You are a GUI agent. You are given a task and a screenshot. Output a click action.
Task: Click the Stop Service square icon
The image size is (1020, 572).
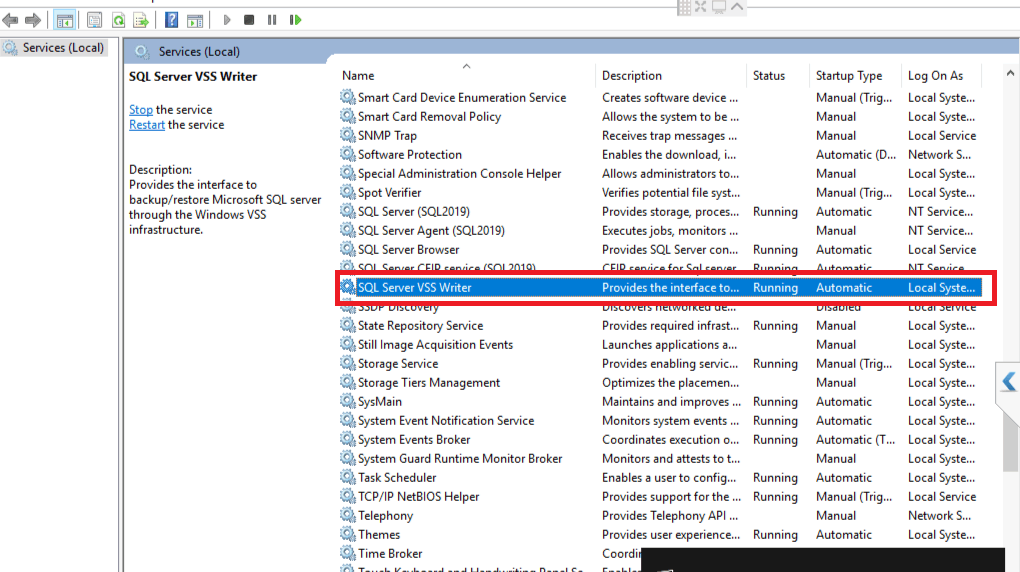click(248, 20)
